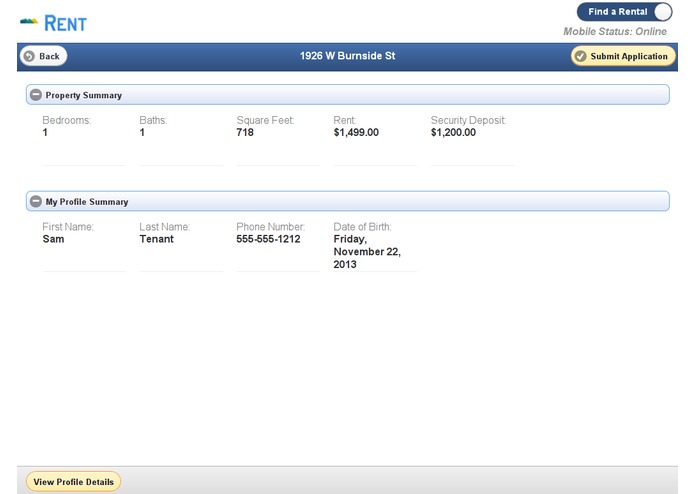The height and width of the screenshot is (494, 695).
Task: Click the Phone Number label
Action: pos(270,227)
